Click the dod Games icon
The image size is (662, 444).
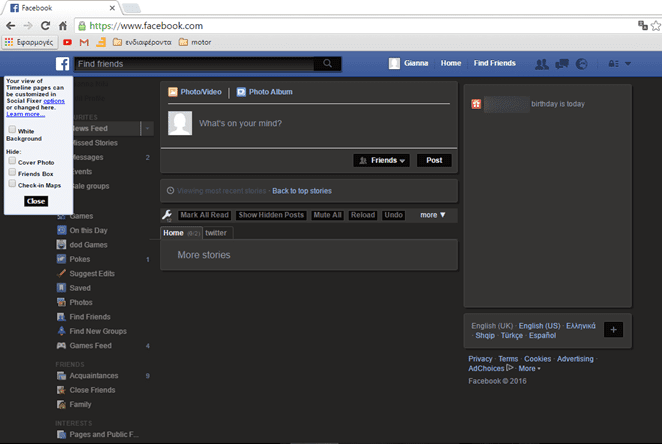(62, 244)
